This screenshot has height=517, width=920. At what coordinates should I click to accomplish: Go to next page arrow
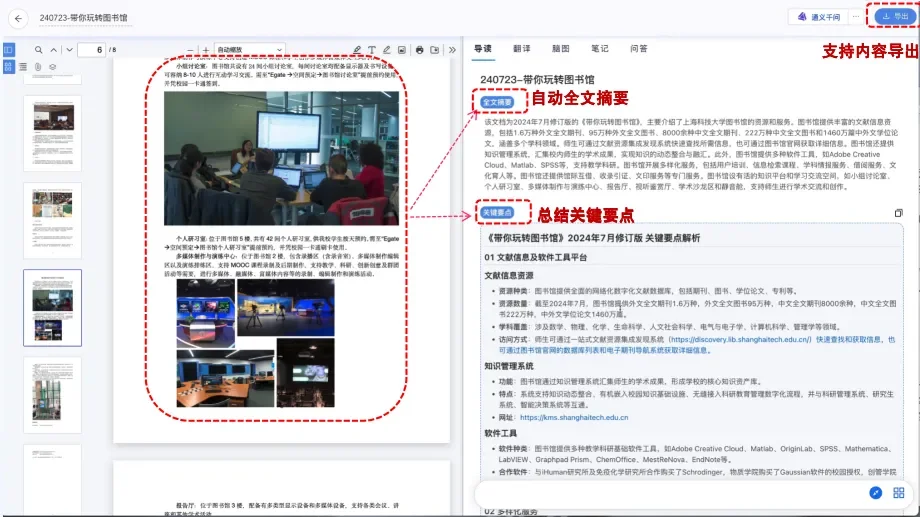tap(66, 49)
